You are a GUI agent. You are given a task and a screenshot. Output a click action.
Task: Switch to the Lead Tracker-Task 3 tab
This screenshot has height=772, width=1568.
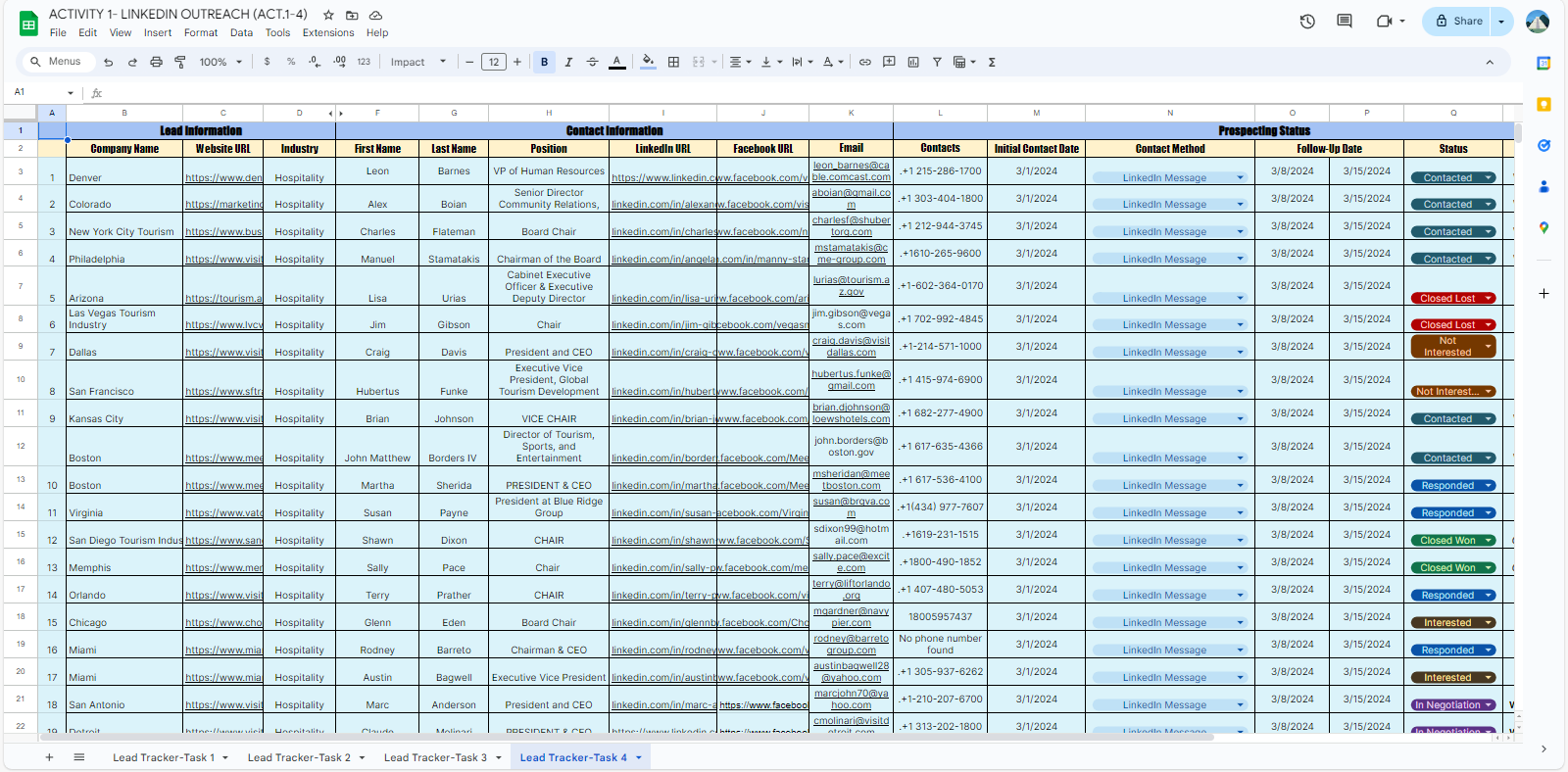coord(435,757)
